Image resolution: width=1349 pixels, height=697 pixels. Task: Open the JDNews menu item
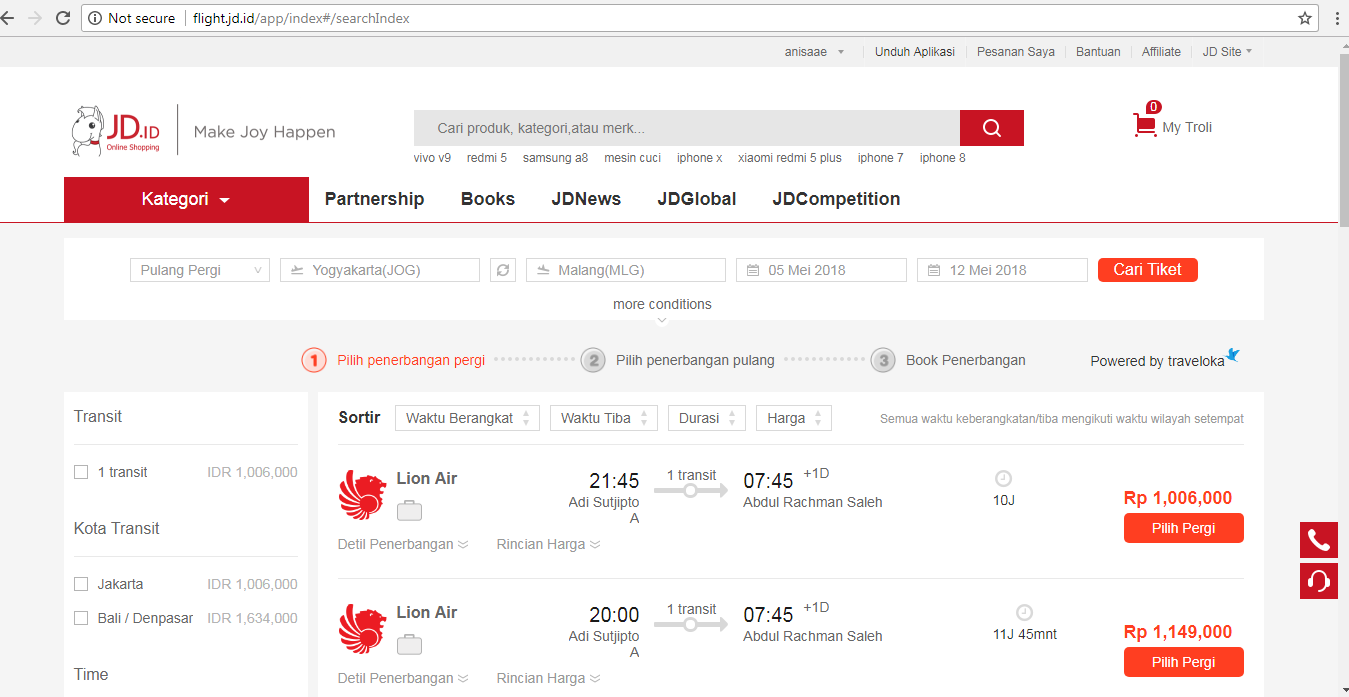pyautogui.click(x=586, y=199)
